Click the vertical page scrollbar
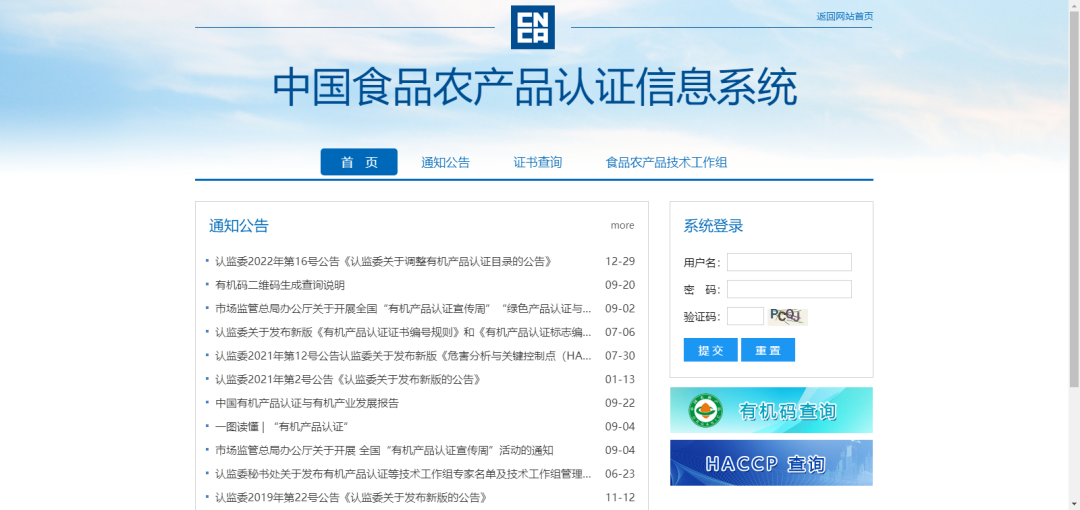 click(x=1074, y=200)
